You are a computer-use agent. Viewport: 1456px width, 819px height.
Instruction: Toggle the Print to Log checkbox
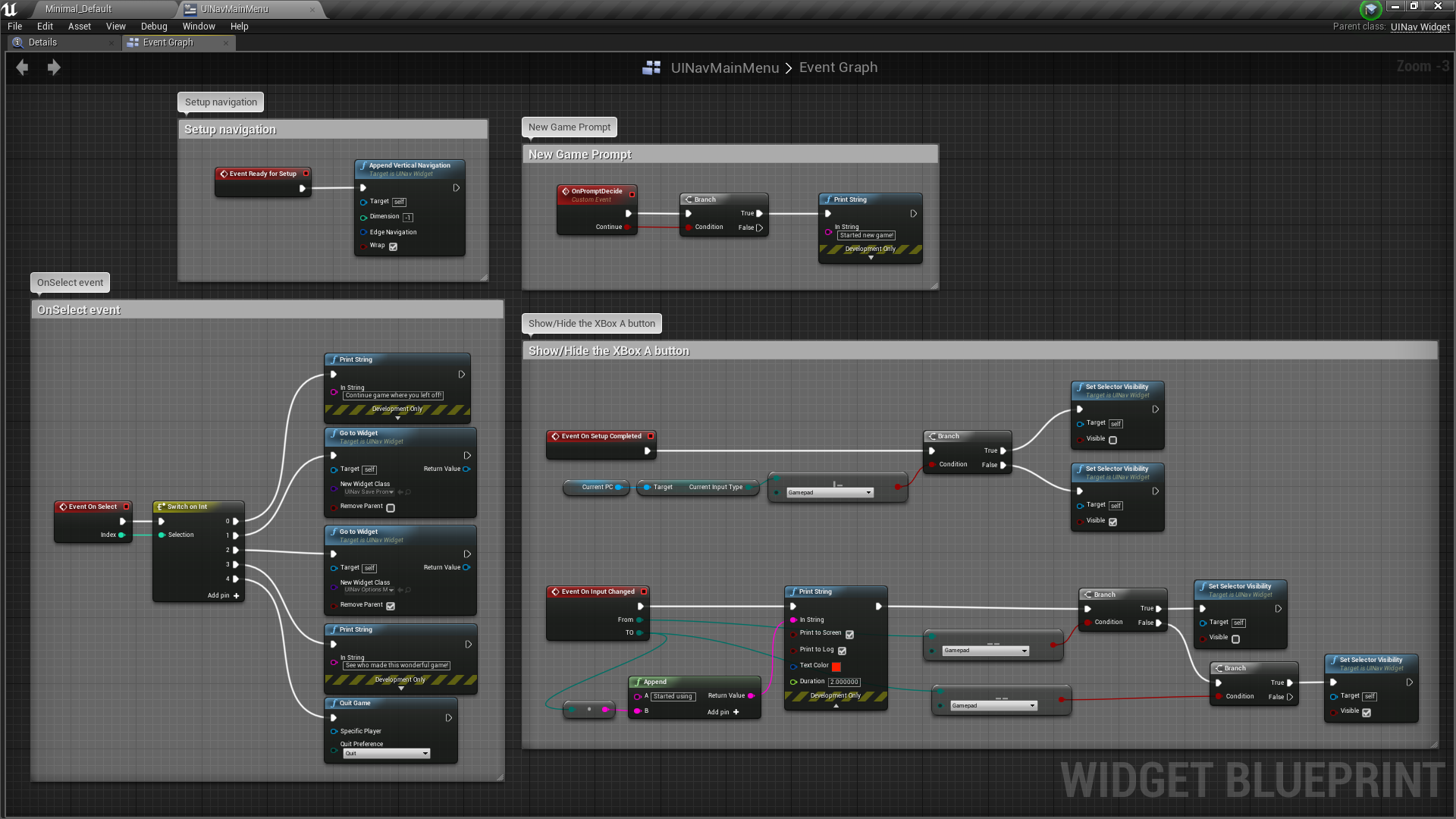[x=843, y=651]
